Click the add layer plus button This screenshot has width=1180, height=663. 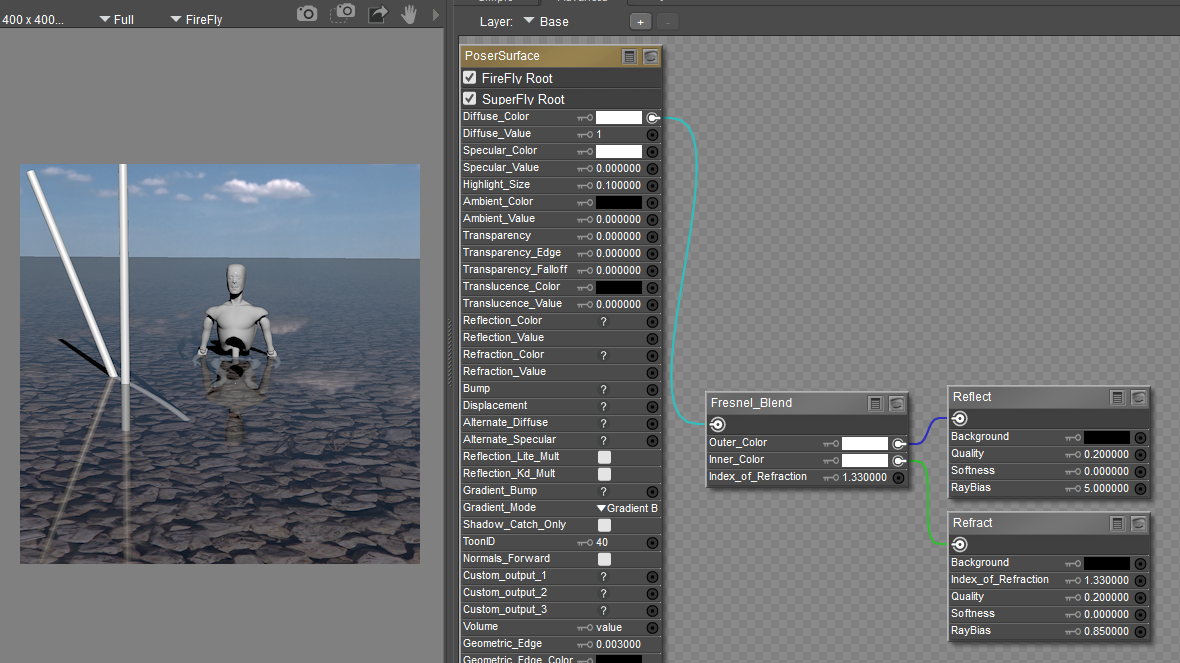pyautogui.click(x=640, y=21)
